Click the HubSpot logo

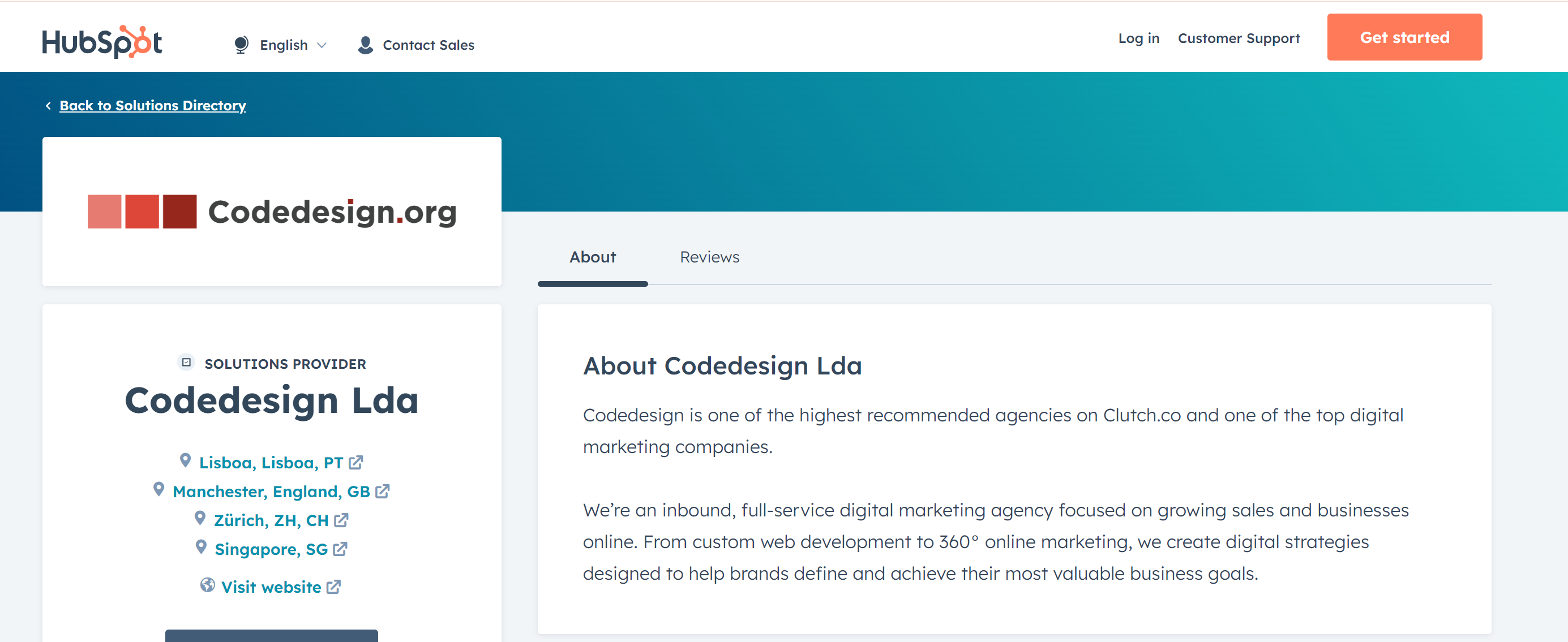click(x=102, y=41)
